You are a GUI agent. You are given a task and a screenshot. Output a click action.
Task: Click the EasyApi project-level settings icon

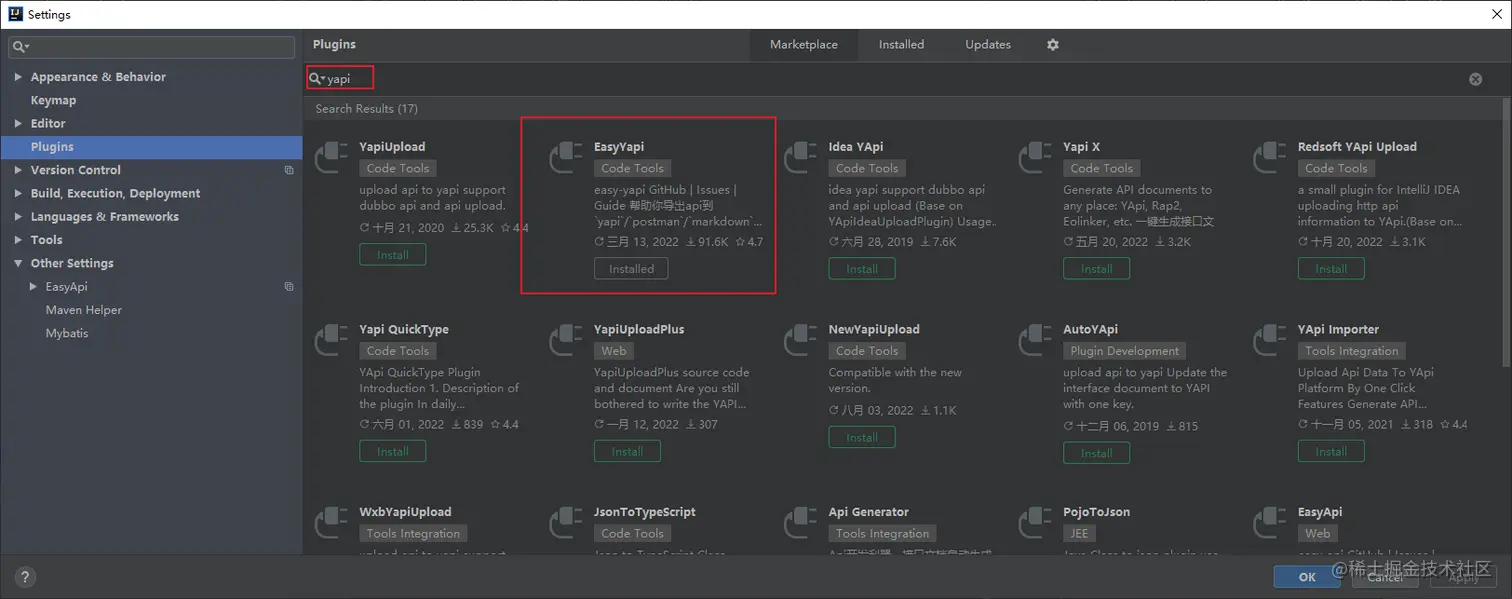click(289, 287)
